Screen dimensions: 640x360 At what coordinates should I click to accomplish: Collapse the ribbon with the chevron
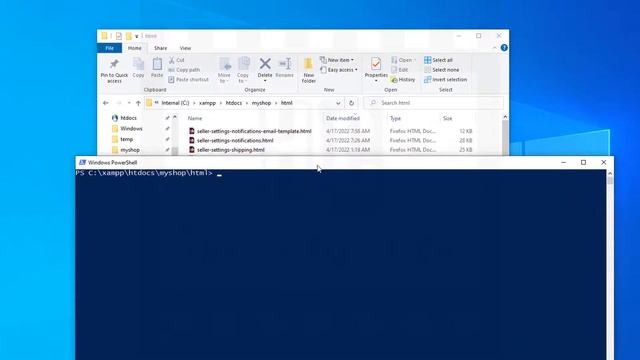pos(494,48)
